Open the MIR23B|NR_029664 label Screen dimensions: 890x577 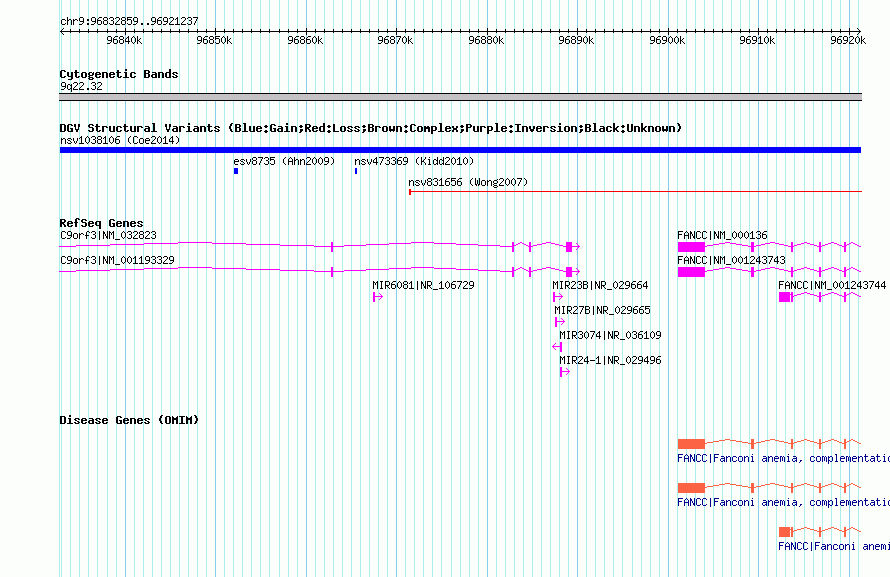tap(601, 285)
